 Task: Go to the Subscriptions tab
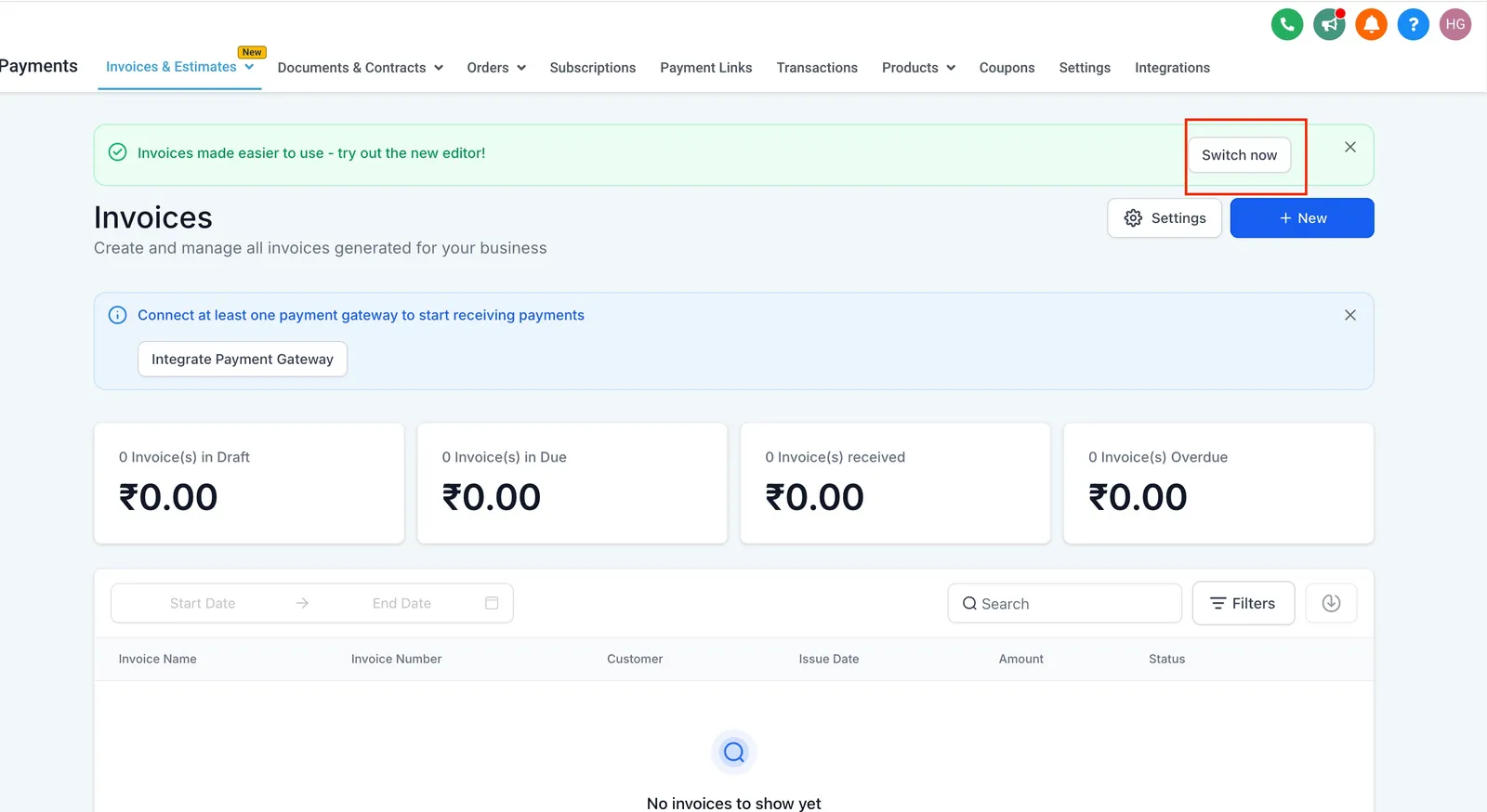pos(593,68)
